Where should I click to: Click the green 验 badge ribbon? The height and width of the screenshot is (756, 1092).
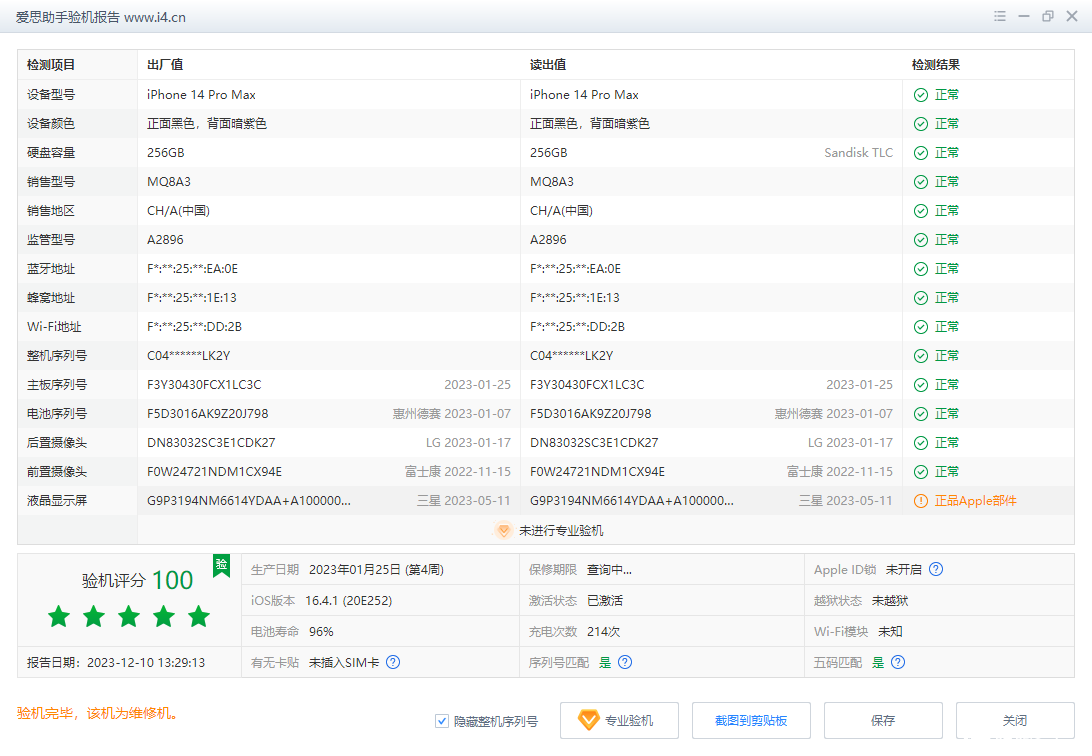tap(221, 565)
